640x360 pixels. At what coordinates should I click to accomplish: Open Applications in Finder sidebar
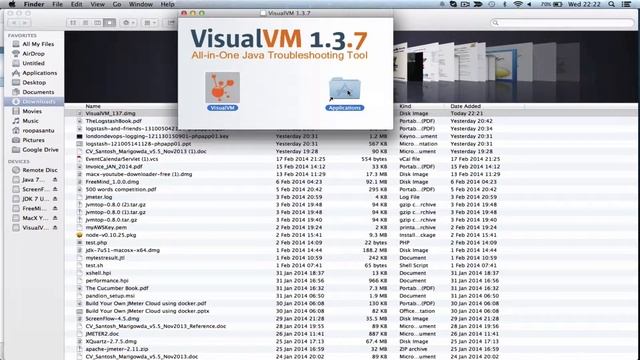(33, 73)
